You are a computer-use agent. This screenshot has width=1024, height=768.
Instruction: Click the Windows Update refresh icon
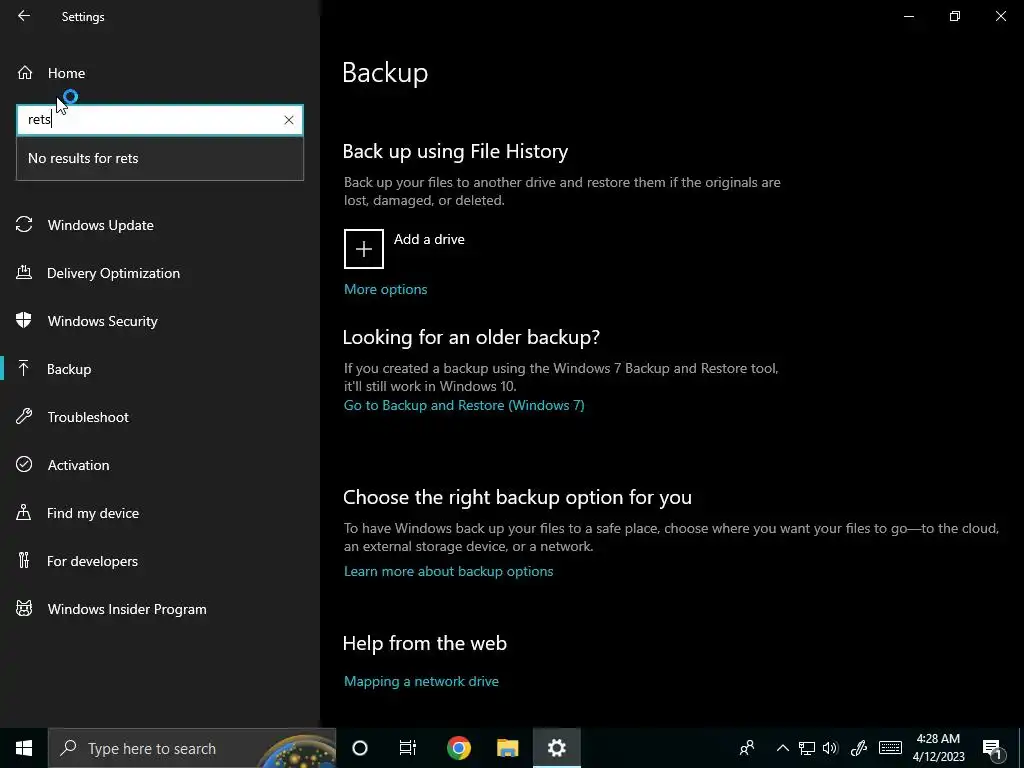coord(24,225)
